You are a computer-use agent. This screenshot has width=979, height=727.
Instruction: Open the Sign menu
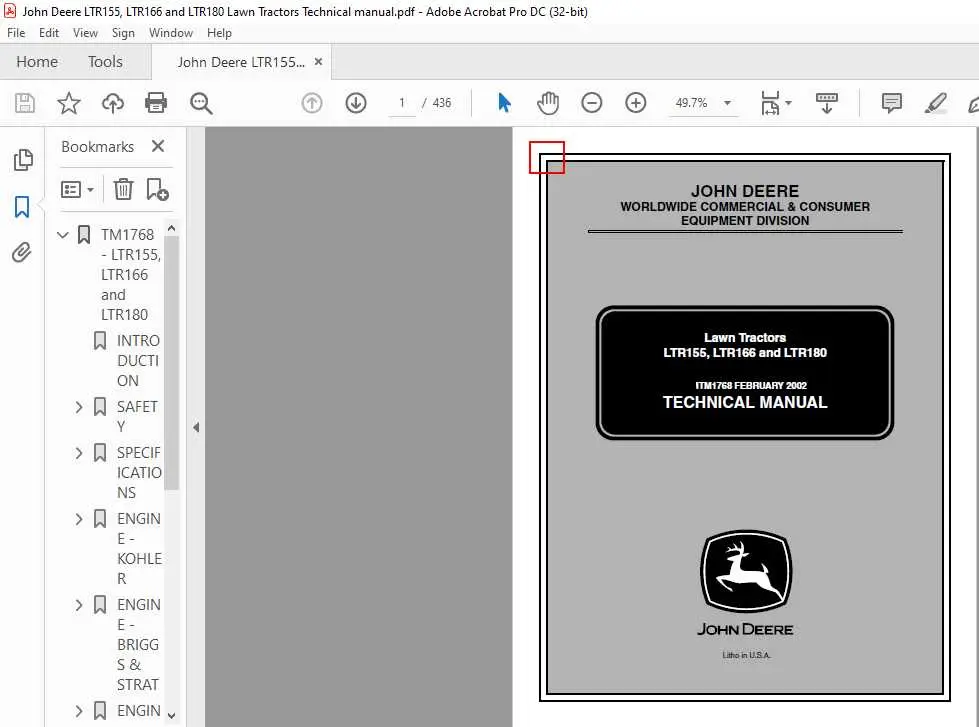[123, 32]
